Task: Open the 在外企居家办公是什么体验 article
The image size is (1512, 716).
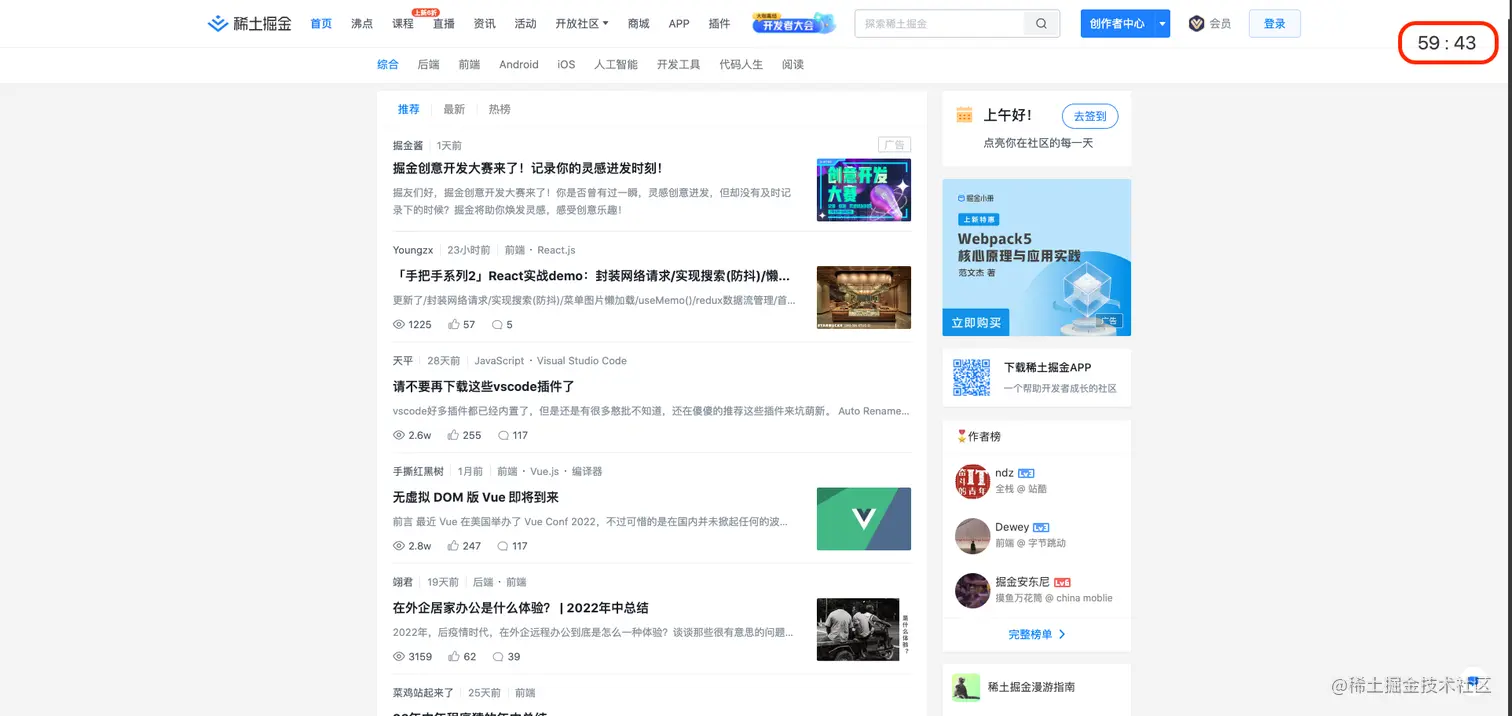Action: coord(521,608)
